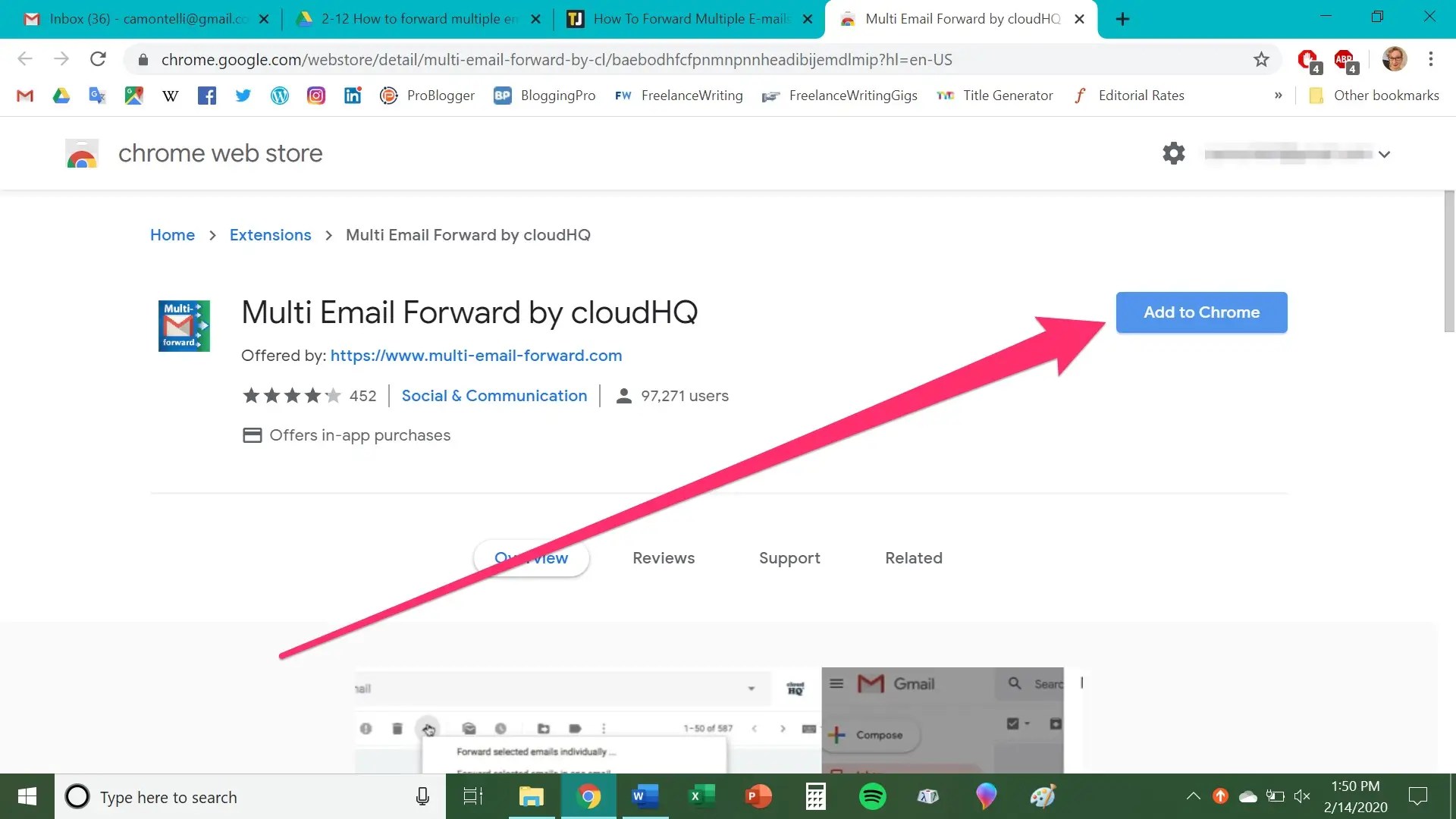Switch to the Reviews tab

664,558
